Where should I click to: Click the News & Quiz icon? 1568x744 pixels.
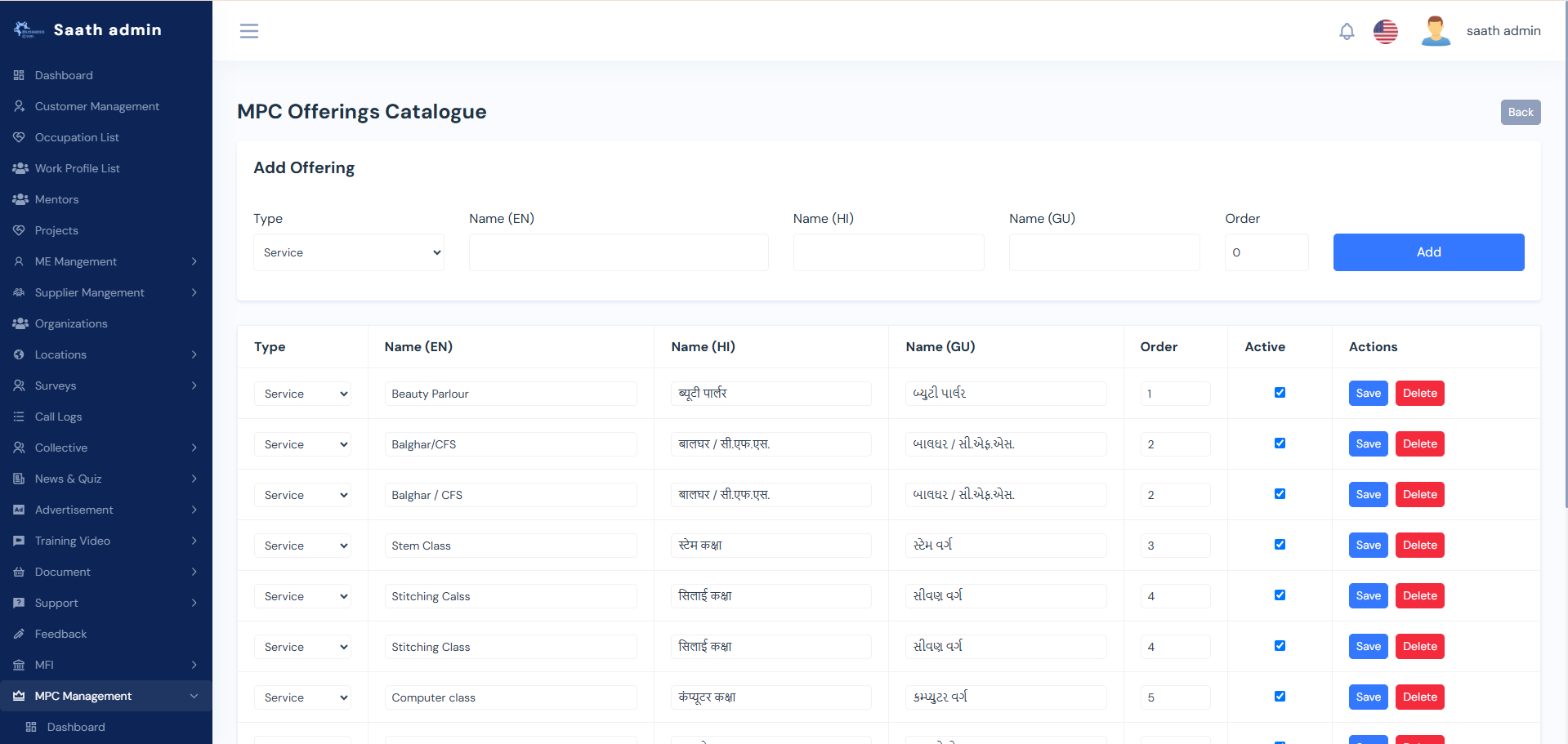(x=19, y=479)
